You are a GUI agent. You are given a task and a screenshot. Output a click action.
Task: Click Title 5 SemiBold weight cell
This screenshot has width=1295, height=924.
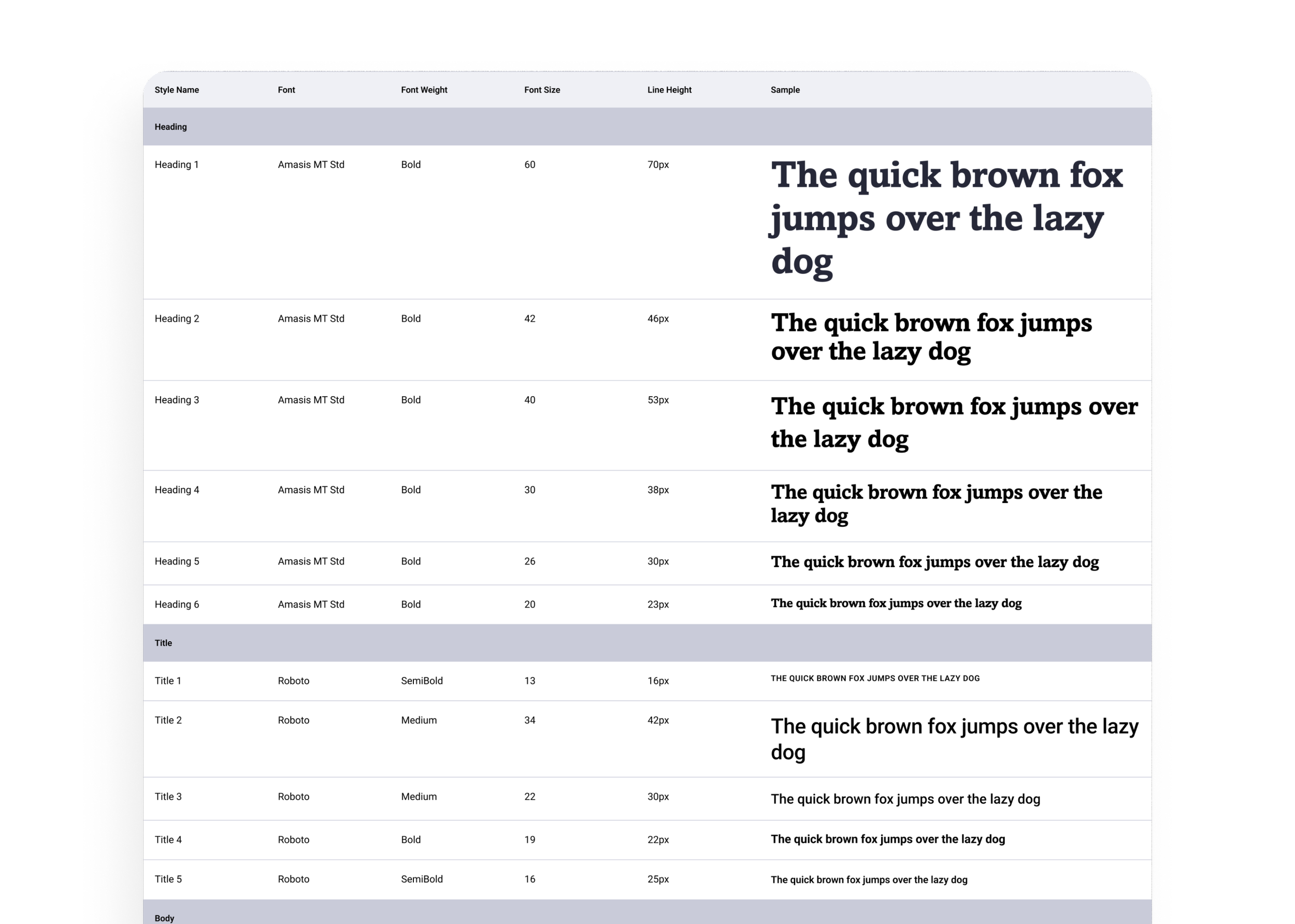point(421,879)
